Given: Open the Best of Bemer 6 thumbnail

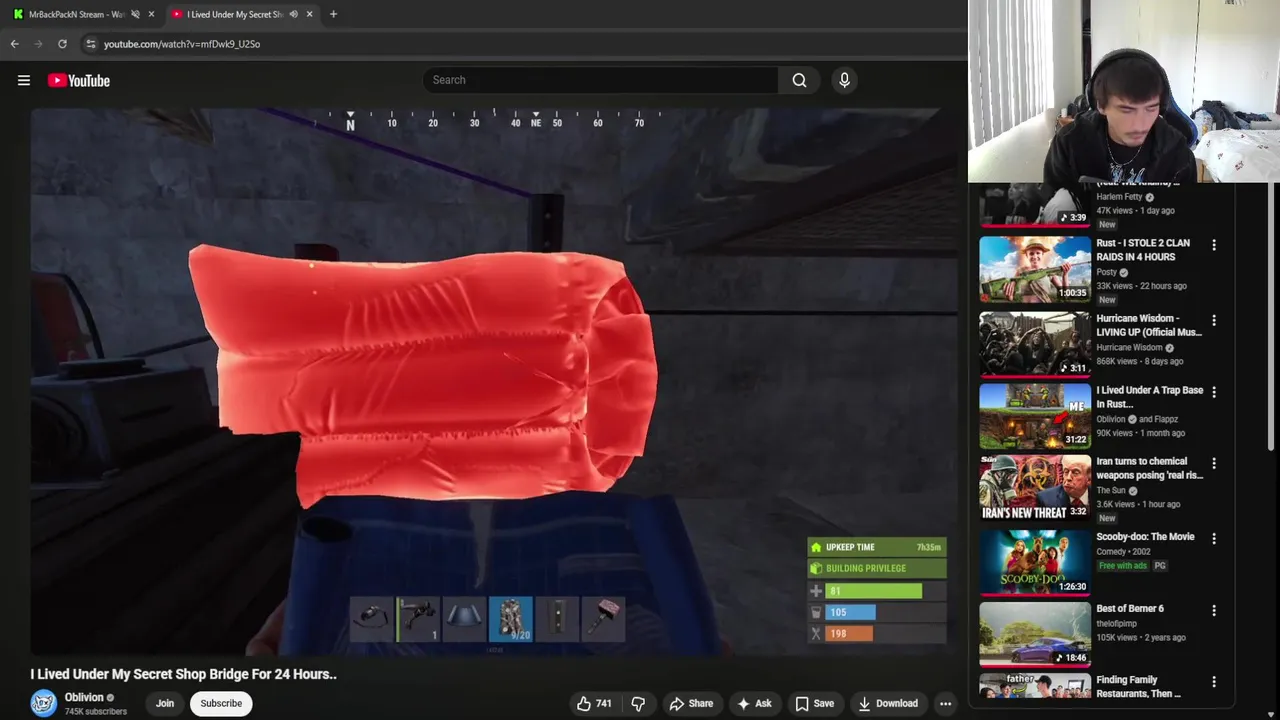Looking at the screenshot, I should coord(1035,634).
